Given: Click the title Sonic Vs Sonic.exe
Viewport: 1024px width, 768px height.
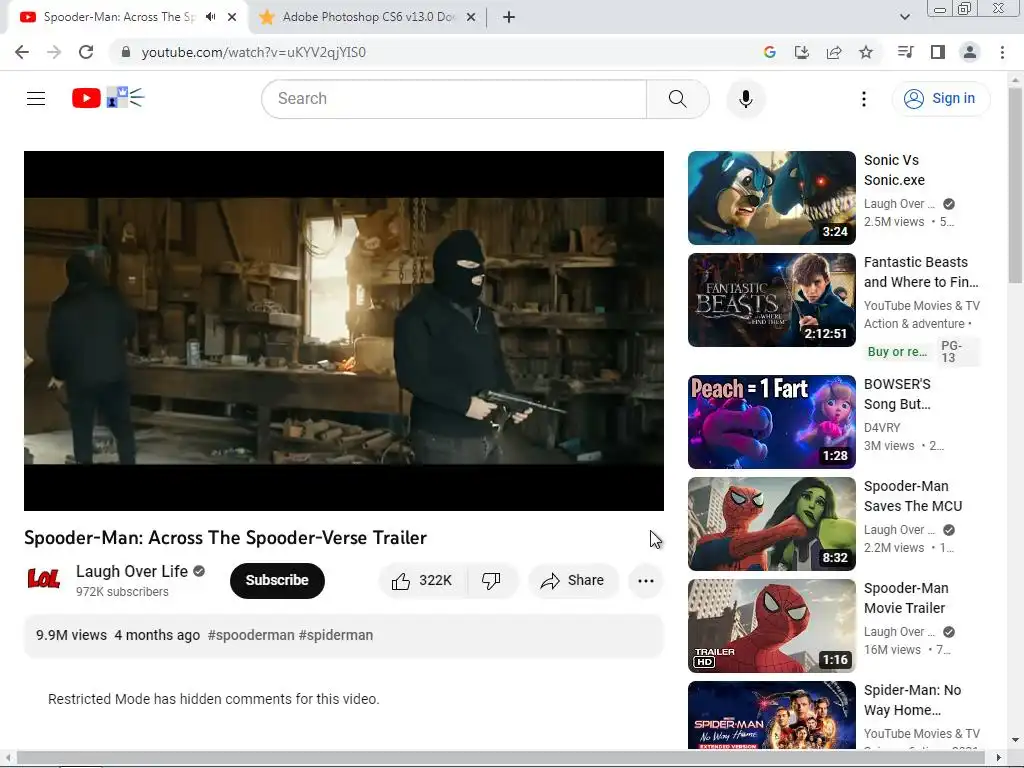Looking at the screenshot, I should (894, 170).
